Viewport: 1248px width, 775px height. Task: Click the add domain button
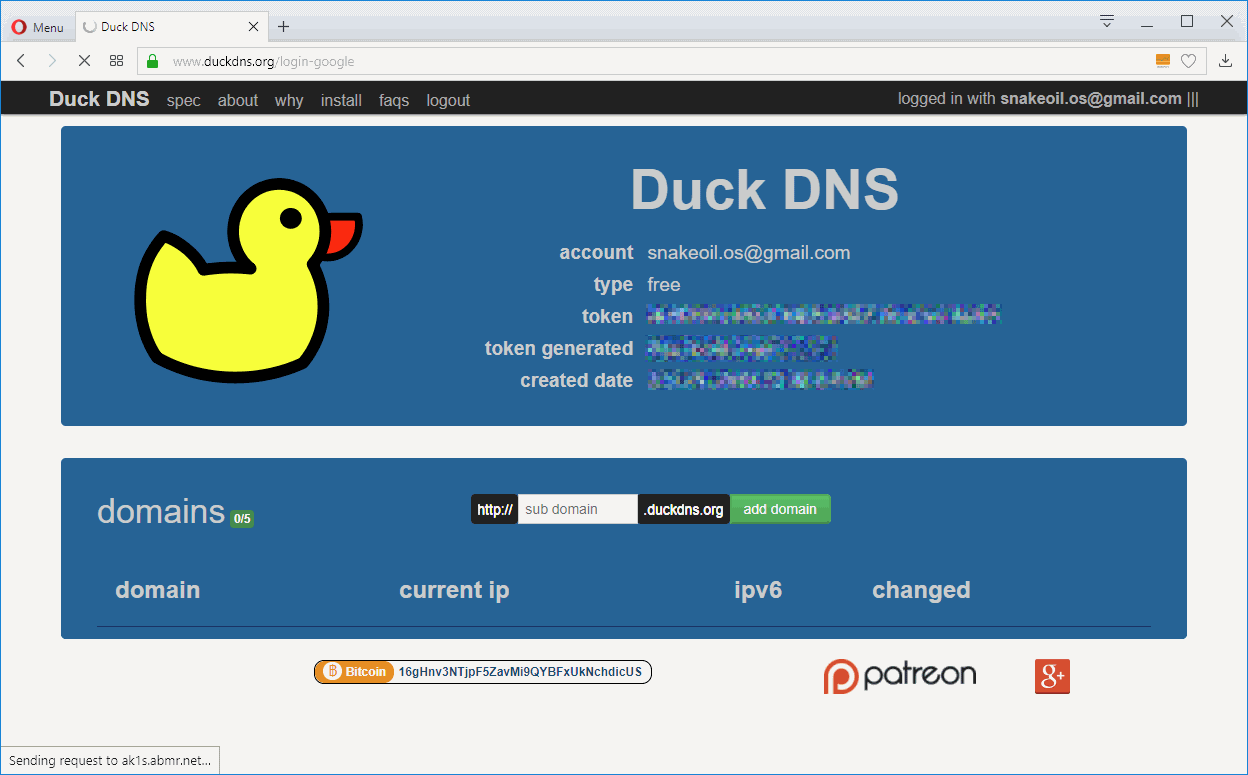point(780,509)
